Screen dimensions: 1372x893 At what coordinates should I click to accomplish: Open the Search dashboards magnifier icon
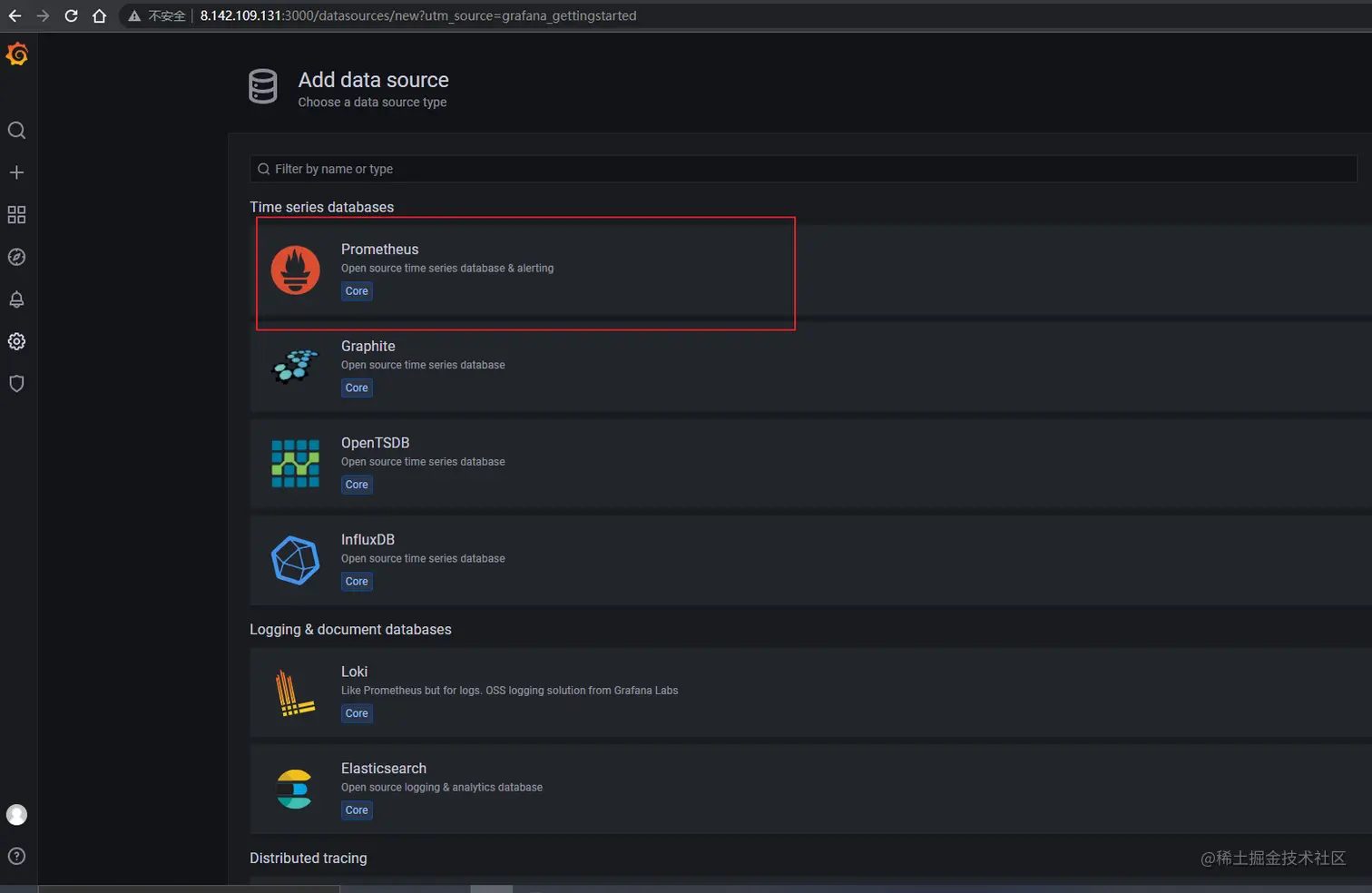tap(16, 130)
